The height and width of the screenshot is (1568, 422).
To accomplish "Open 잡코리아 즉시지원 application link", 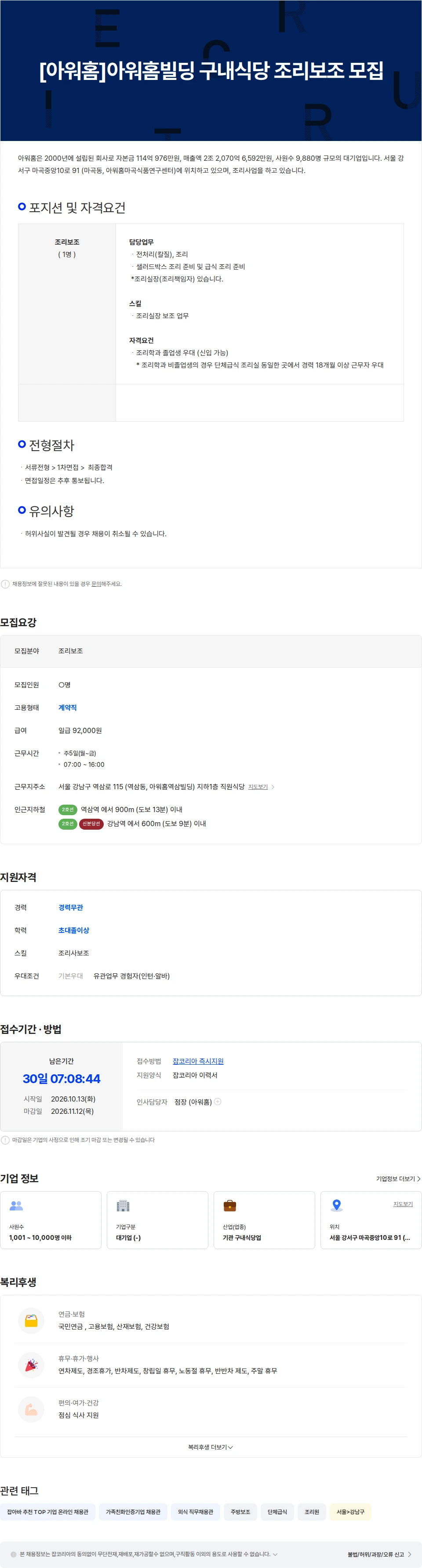I will [x=198, y=1061].
